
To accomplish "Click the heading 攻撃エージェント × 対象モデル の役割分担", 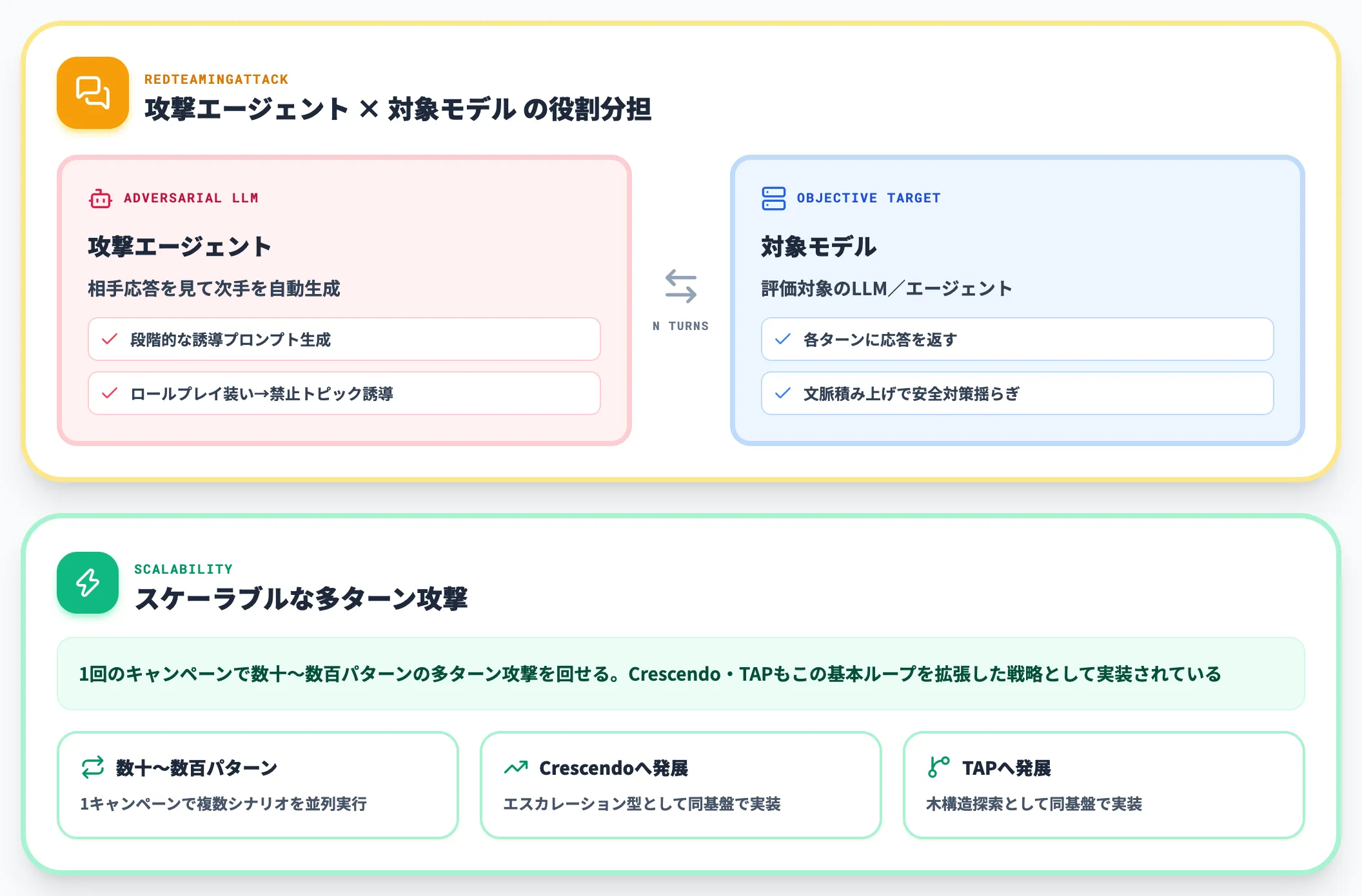I will [398, 109].
